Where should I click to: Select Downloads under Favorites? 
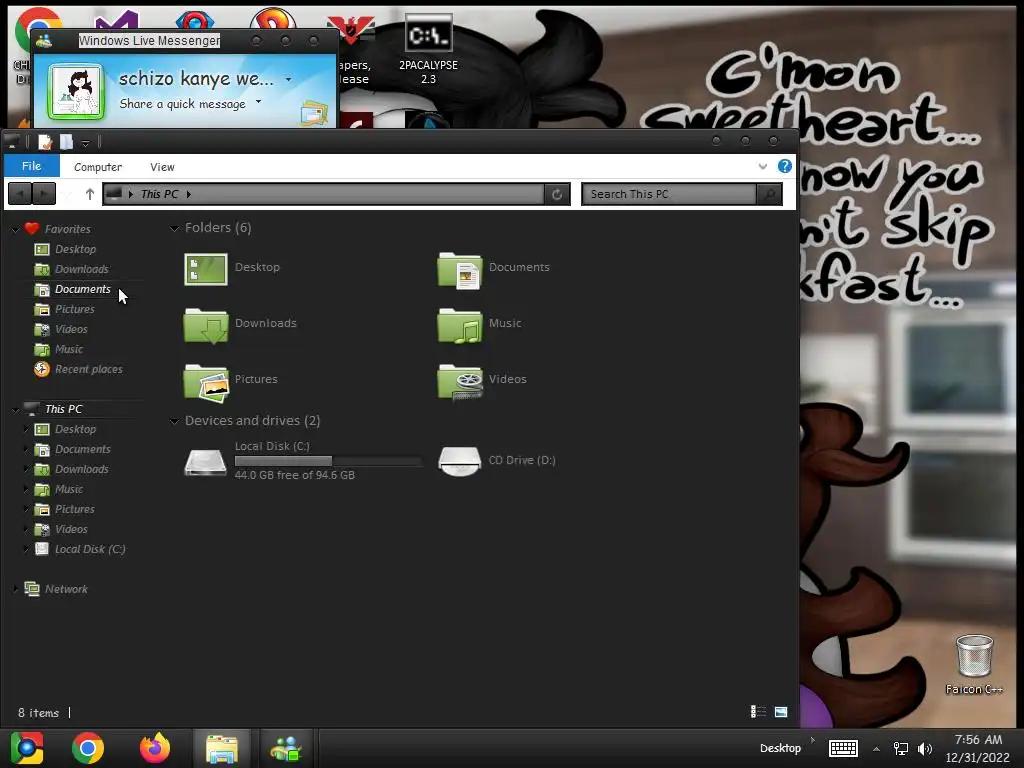click(81, 269)
